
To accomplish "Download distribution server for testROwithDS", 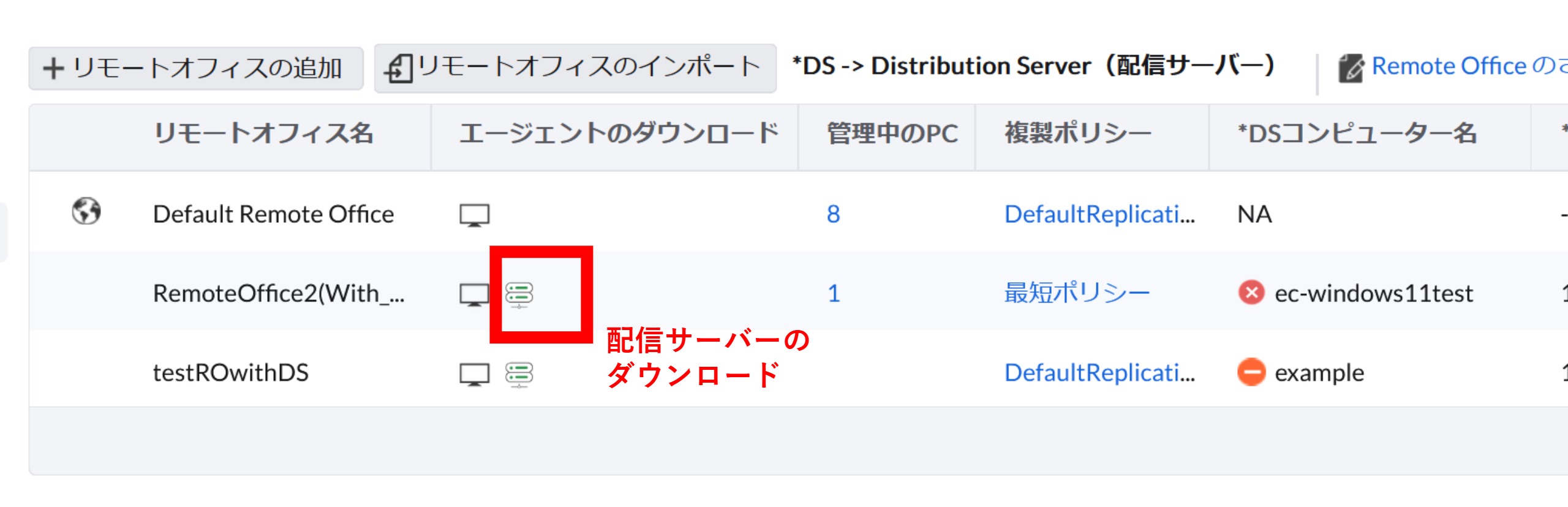I will coord(519,374).
